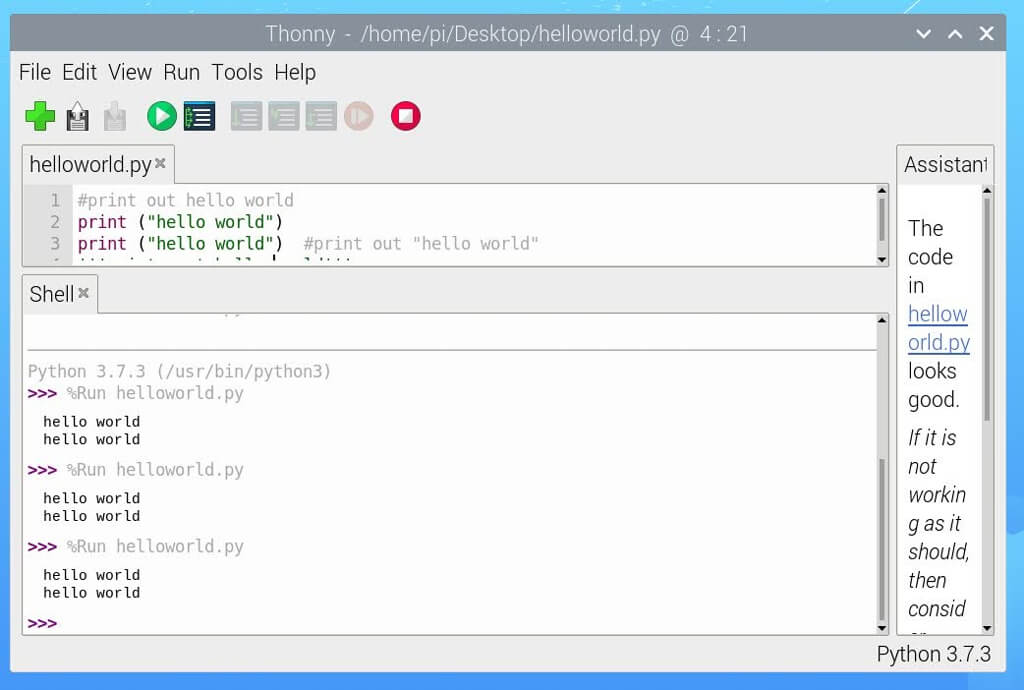Click the Shell scrollbar down arrow

882,628
